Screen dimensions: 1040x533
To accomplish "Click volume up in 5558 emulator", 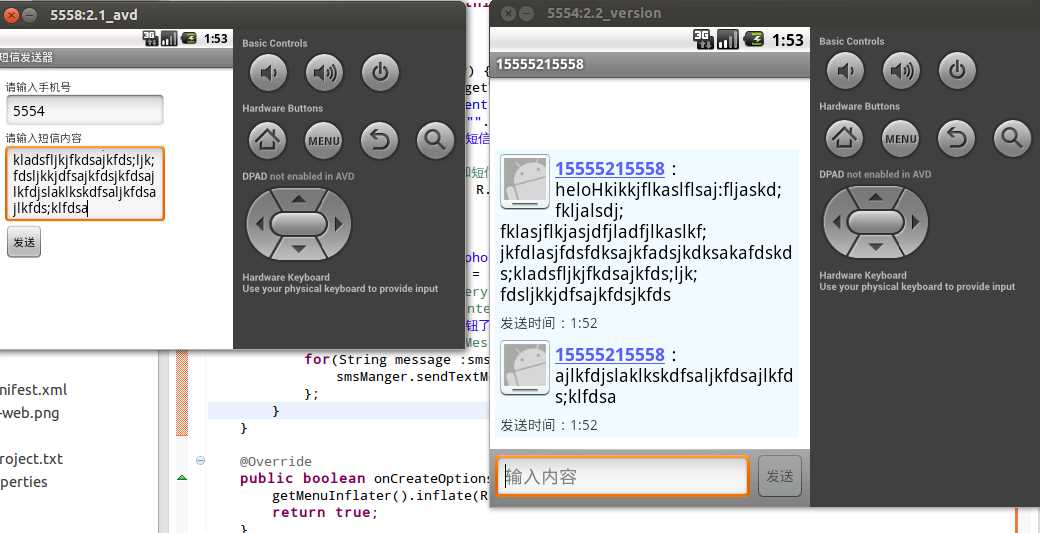I will (324, 72).
